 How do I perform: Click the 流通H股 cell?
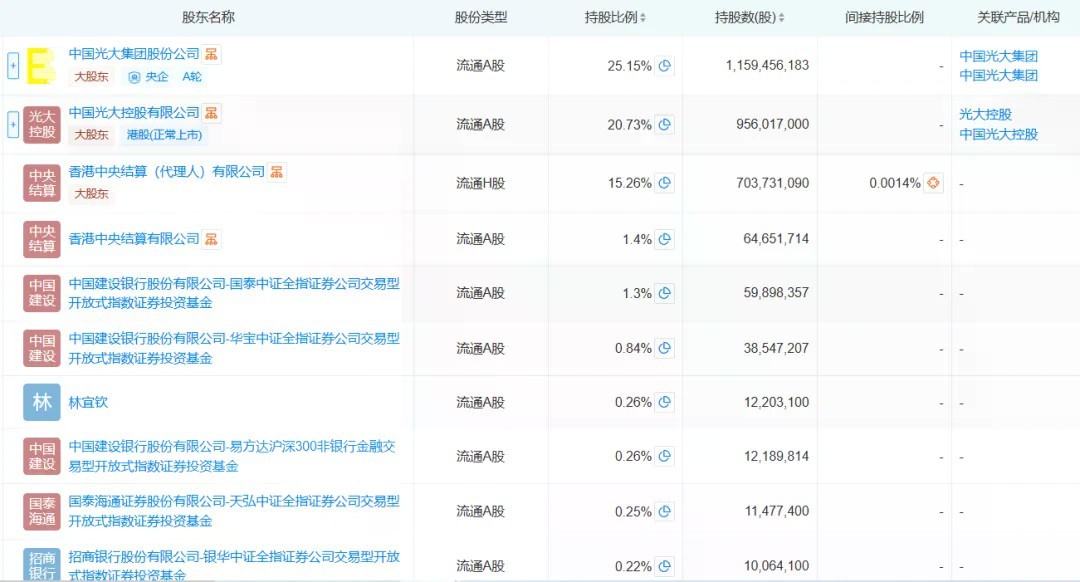pyautogui.click(x=481, y=183)
